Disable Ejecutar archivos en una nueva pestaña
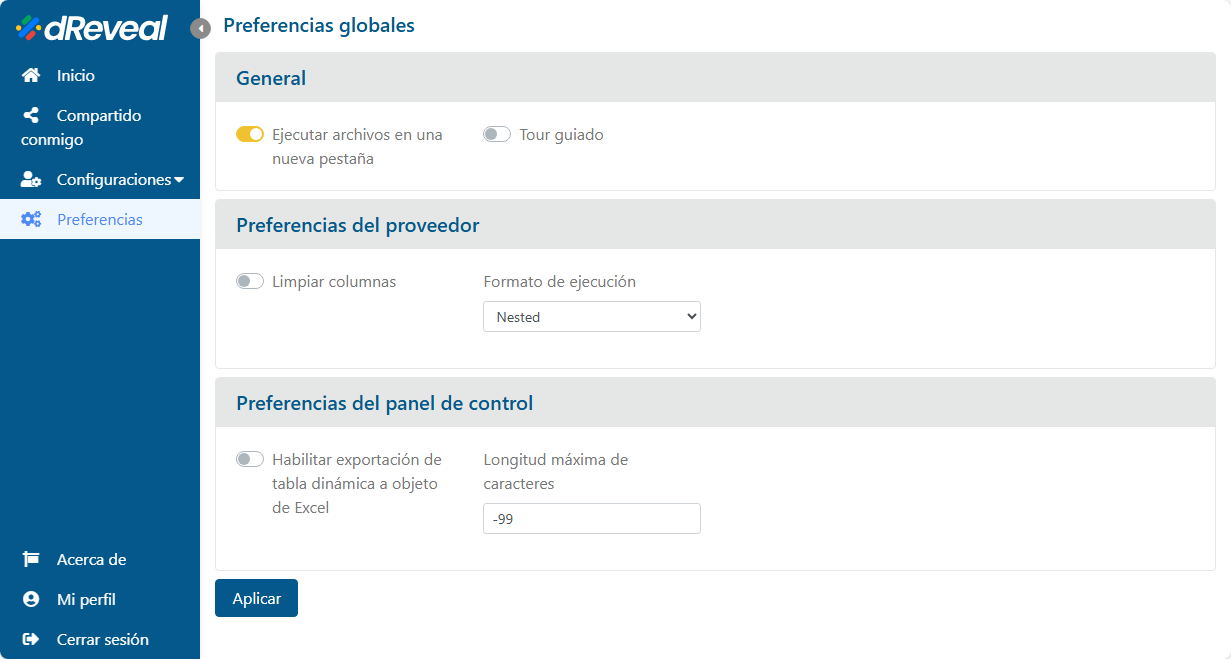Screen dimensions: 1231x659 pyautogui.click(x=250, y=135)
